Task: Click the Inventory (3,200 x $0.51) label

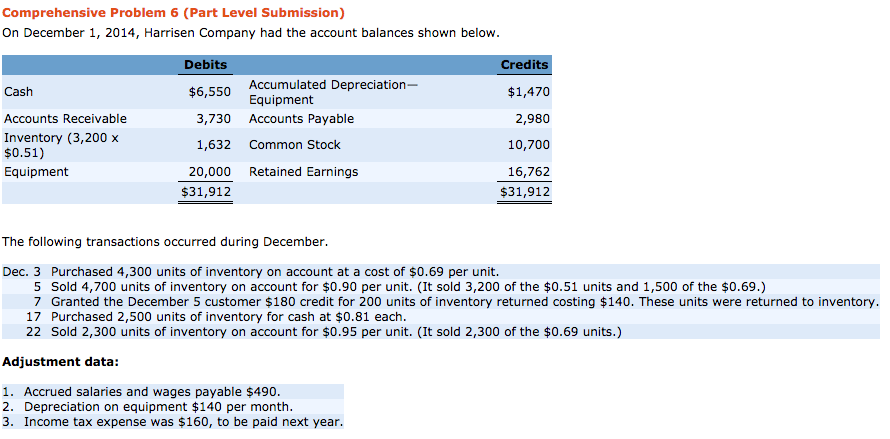Action: (61, 145)
